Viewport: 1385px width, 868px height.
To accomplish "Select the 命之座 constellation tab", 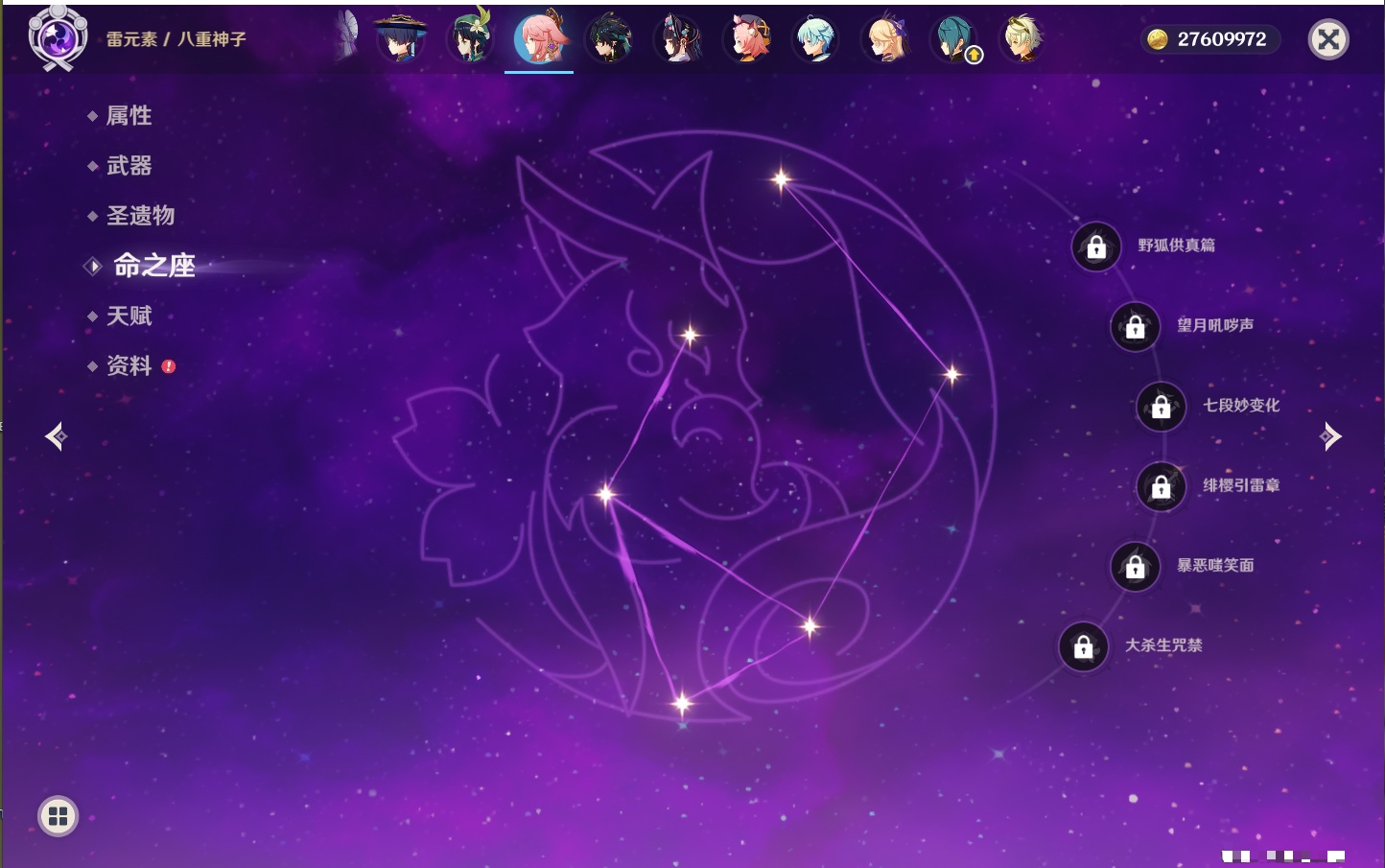I will [x=153, y=266].
